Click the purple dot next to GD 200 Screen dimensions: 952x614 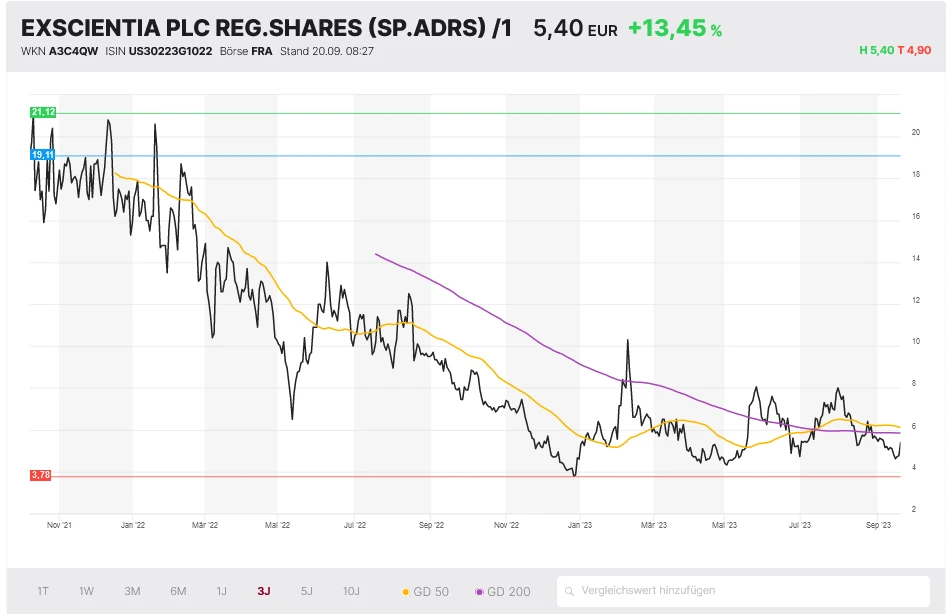click(479, 592)
